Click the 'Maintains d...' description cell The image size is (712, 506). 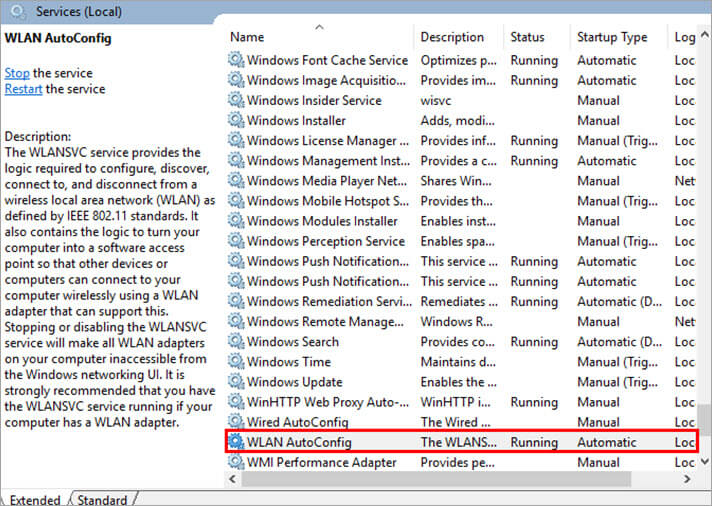click(x=458, y=362)
